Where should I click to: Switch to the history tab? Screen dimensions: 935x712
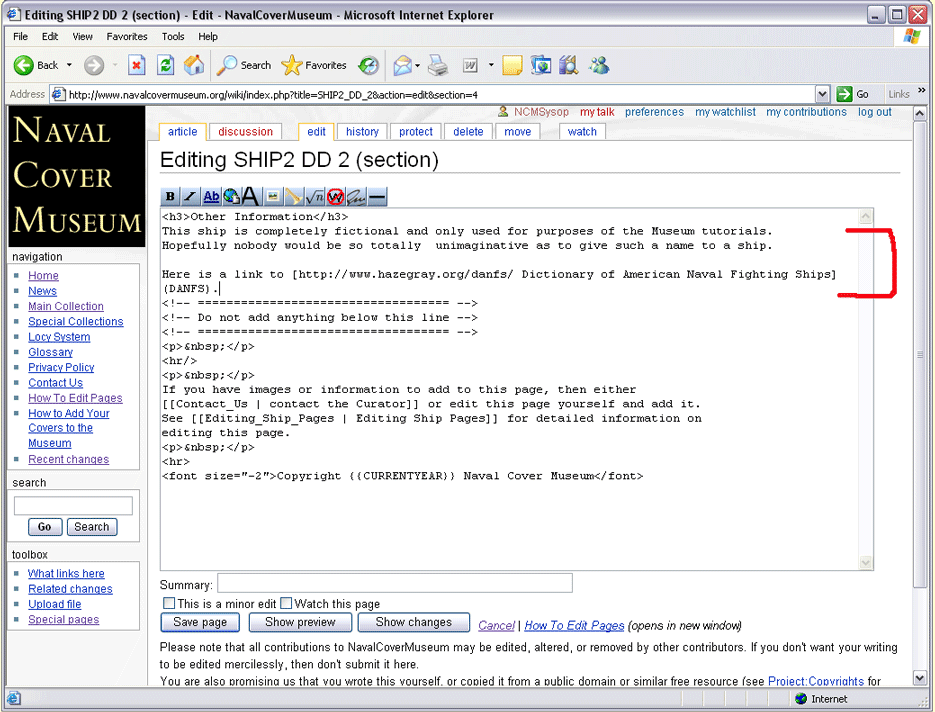click(362, 132)
